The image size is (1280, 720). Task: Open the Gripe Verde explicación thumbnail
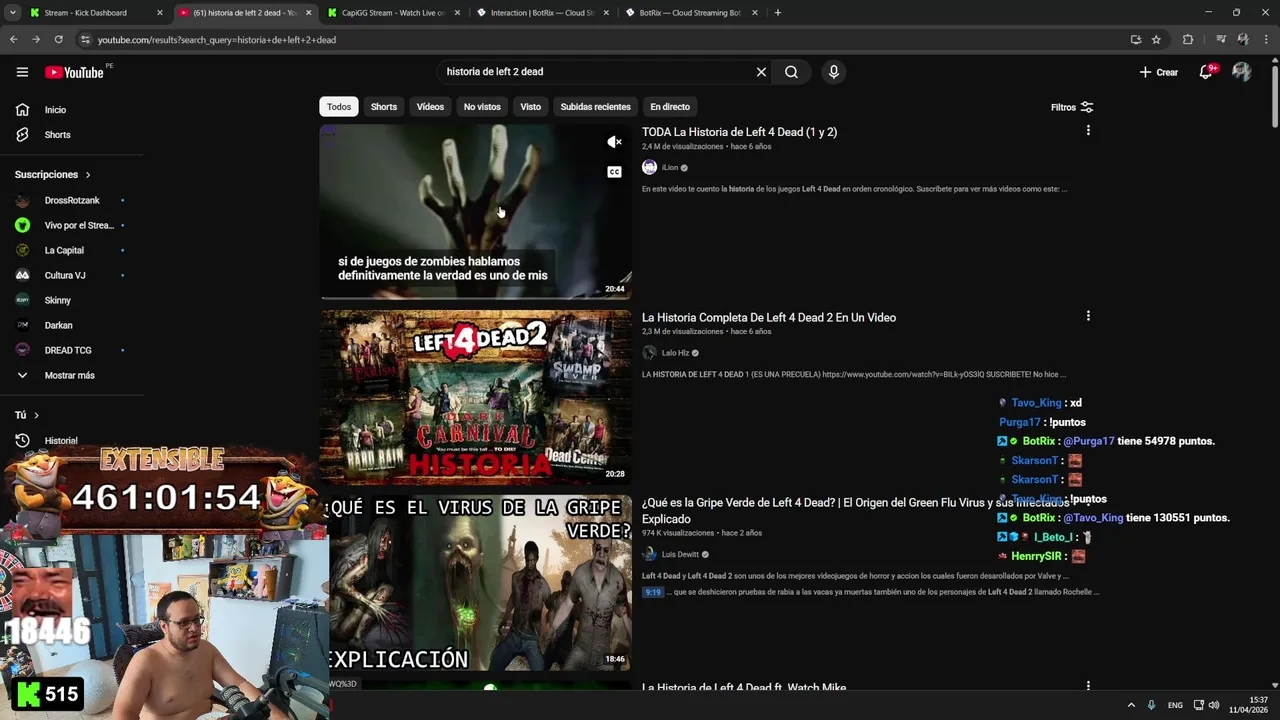pos(476,583)
